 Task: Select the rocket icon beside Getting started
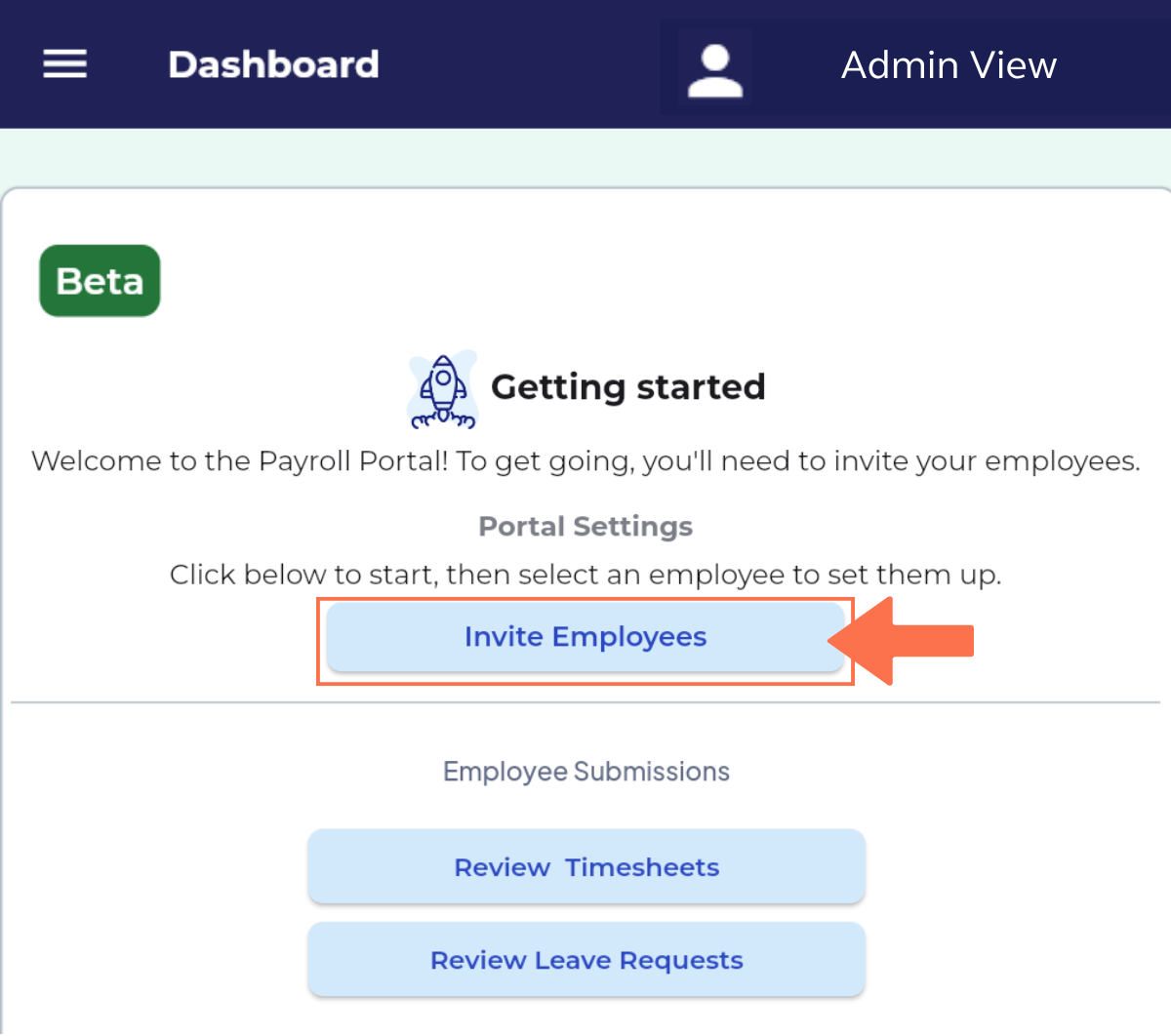pyautogui.click(x=443, y=388)
